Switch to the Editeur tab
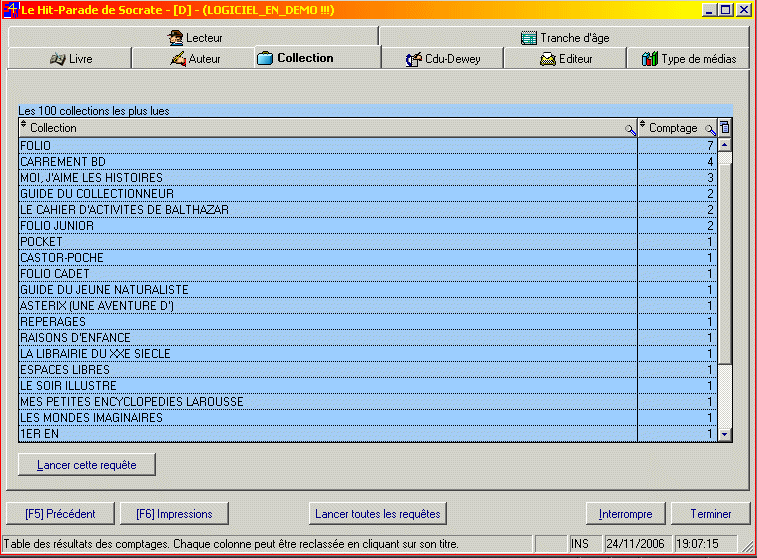The width and height of the screenshot is (757, 558). pyautogui.click(x=565, y=58)
